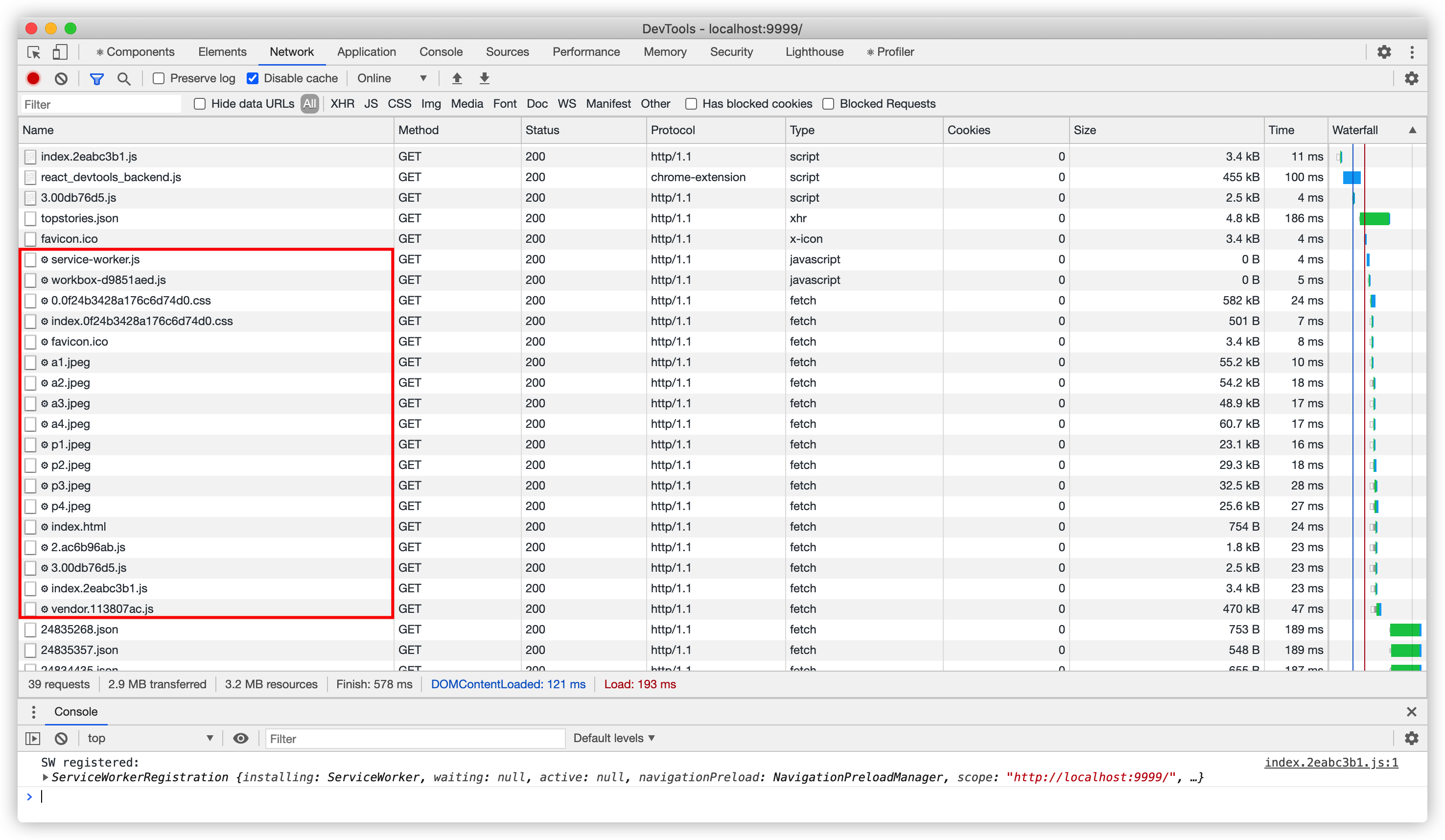Open the Profiler tab
The image size is (1445, 840).
coord(890,52)
